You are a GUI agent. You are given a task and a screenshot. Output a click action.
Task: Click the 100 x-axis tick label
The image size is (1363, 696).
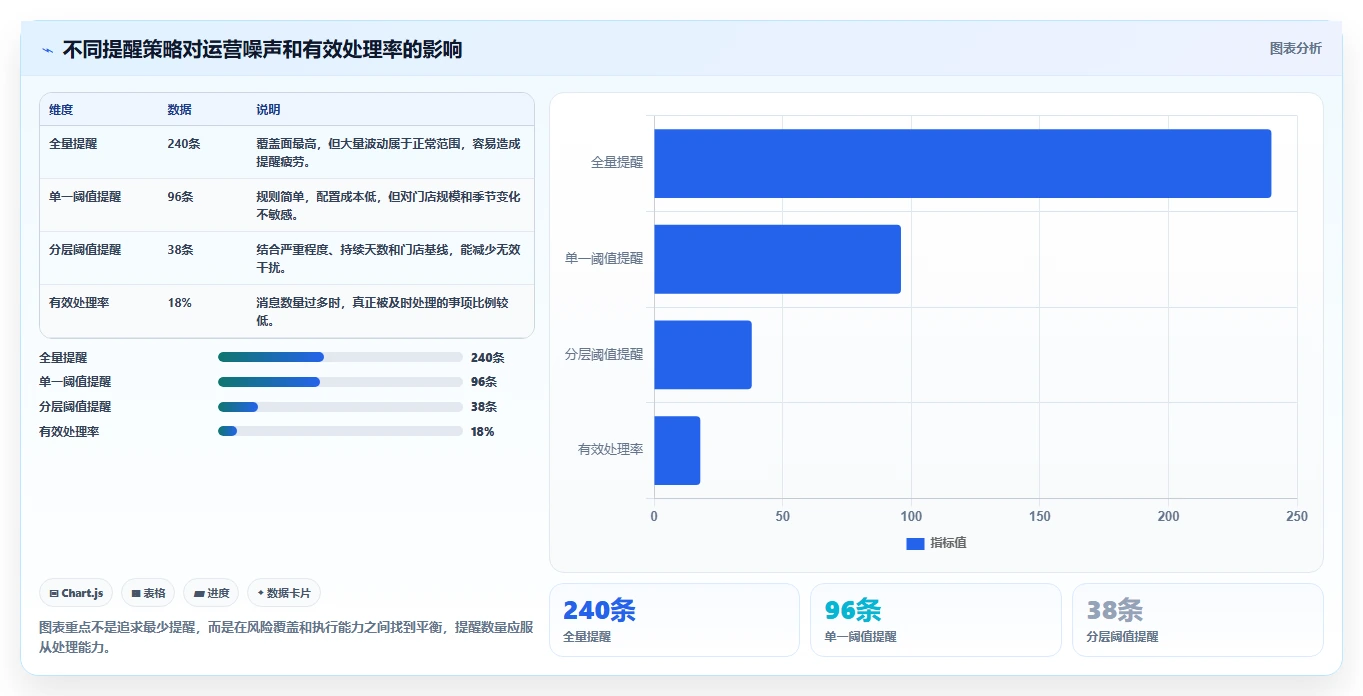911,517
